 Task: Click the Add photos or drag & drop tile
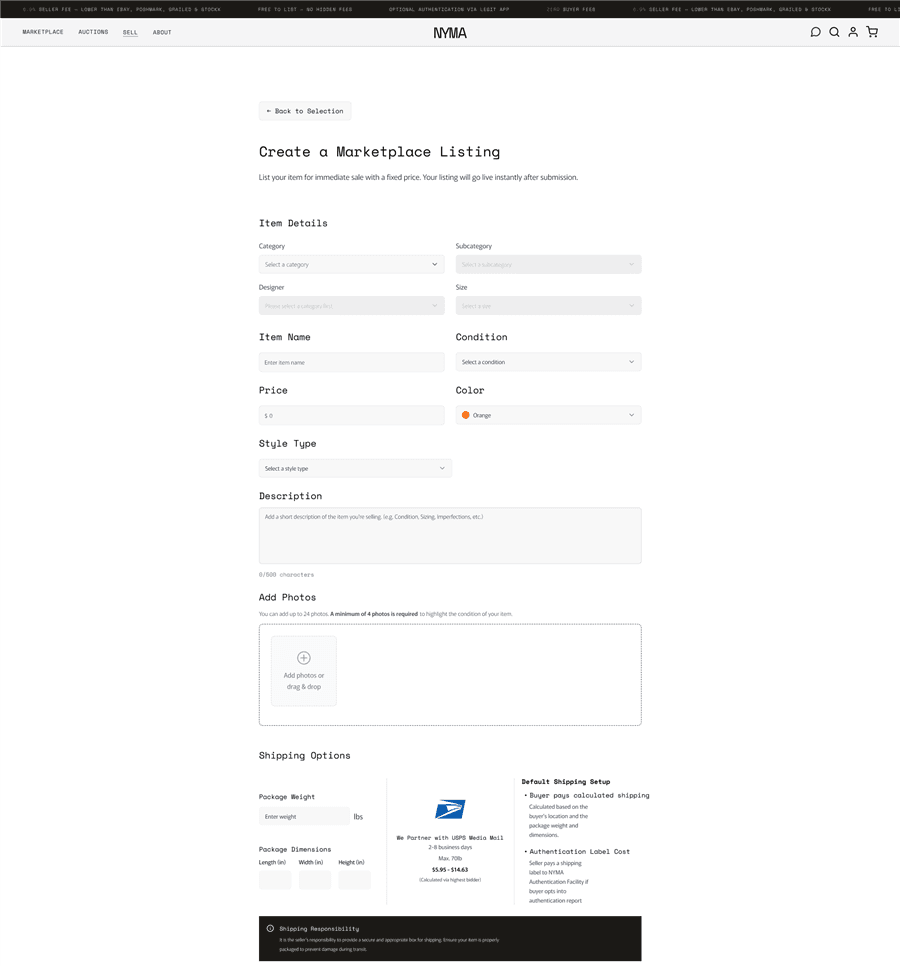click(x=304, y=671)
